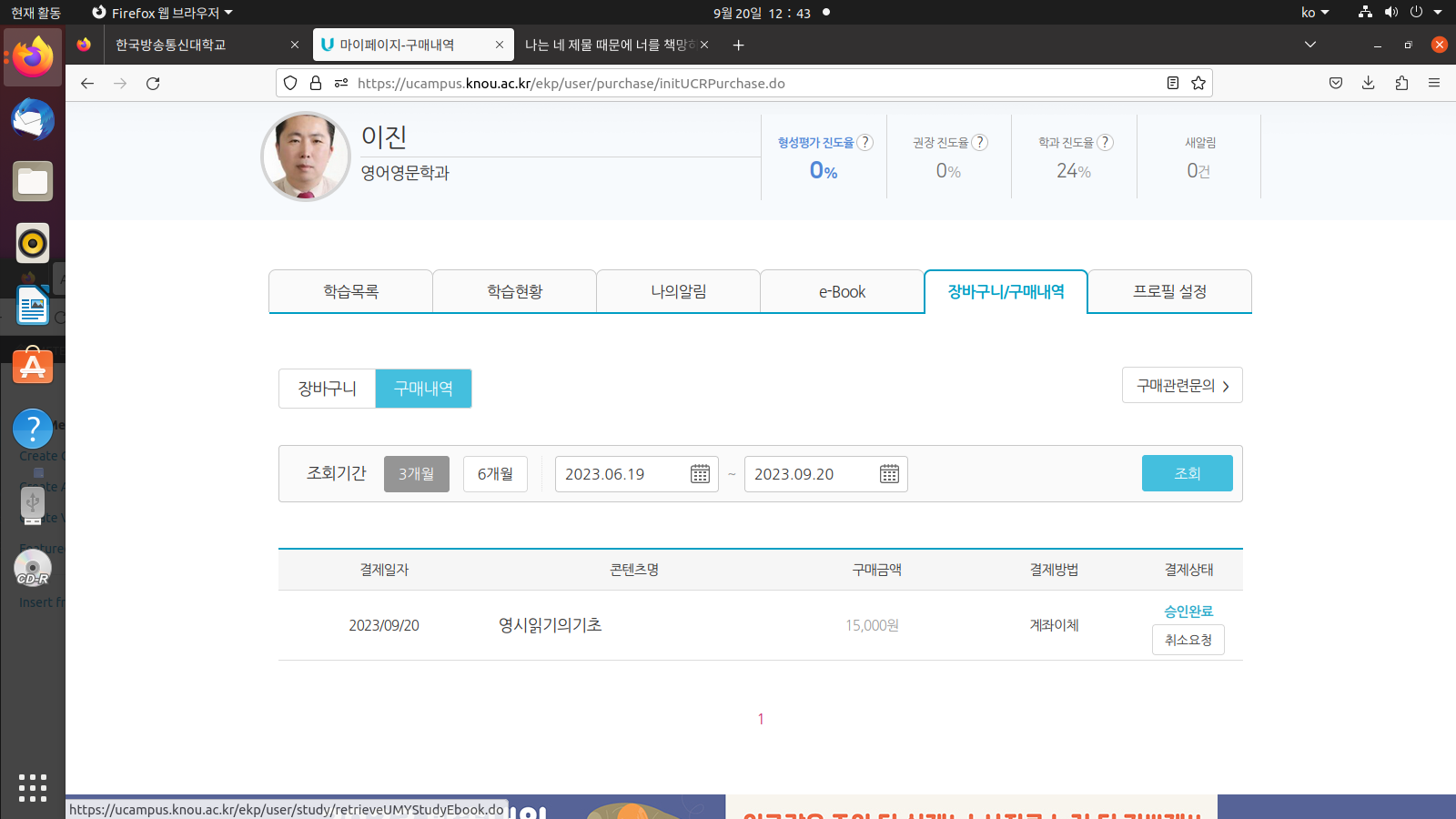The width and height of the screenshot is (1456, 819).
Task: Open Firefox hamburger application menu
Action: (1434, 84)
